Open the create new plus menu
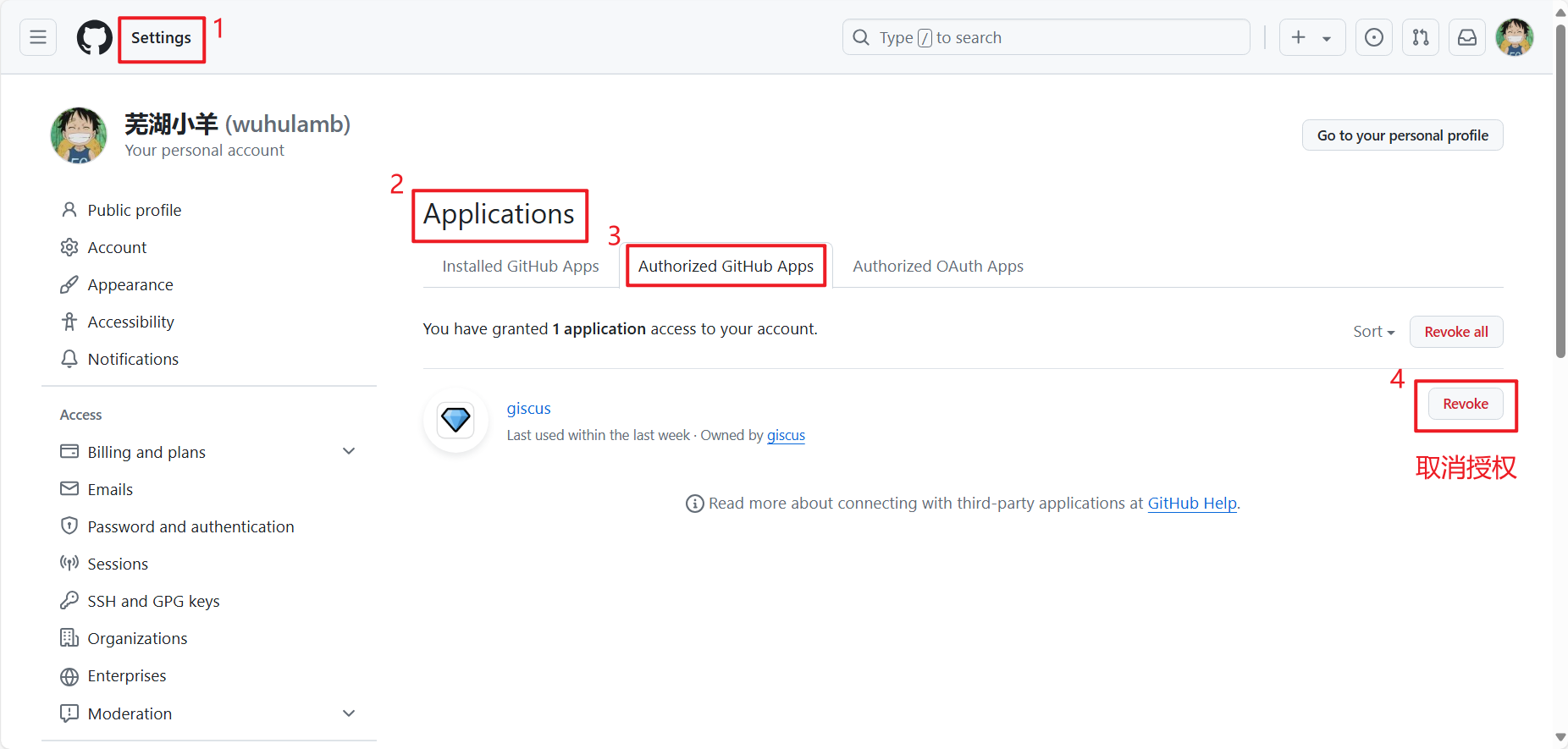The height and width of the screenshot is (749, 1568). [1298, 37]
